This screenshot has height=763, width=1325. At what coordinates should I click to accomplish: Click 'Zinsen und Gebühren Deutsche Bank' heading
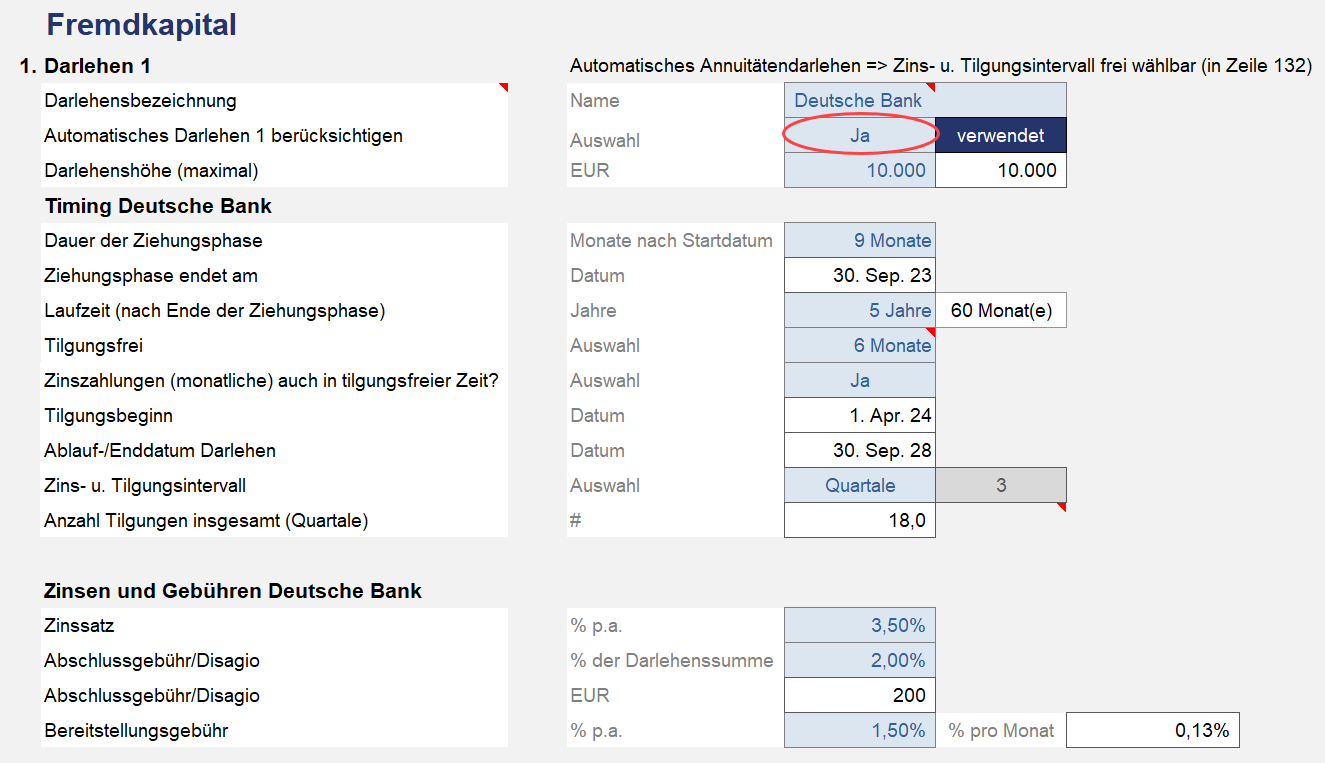233,591
